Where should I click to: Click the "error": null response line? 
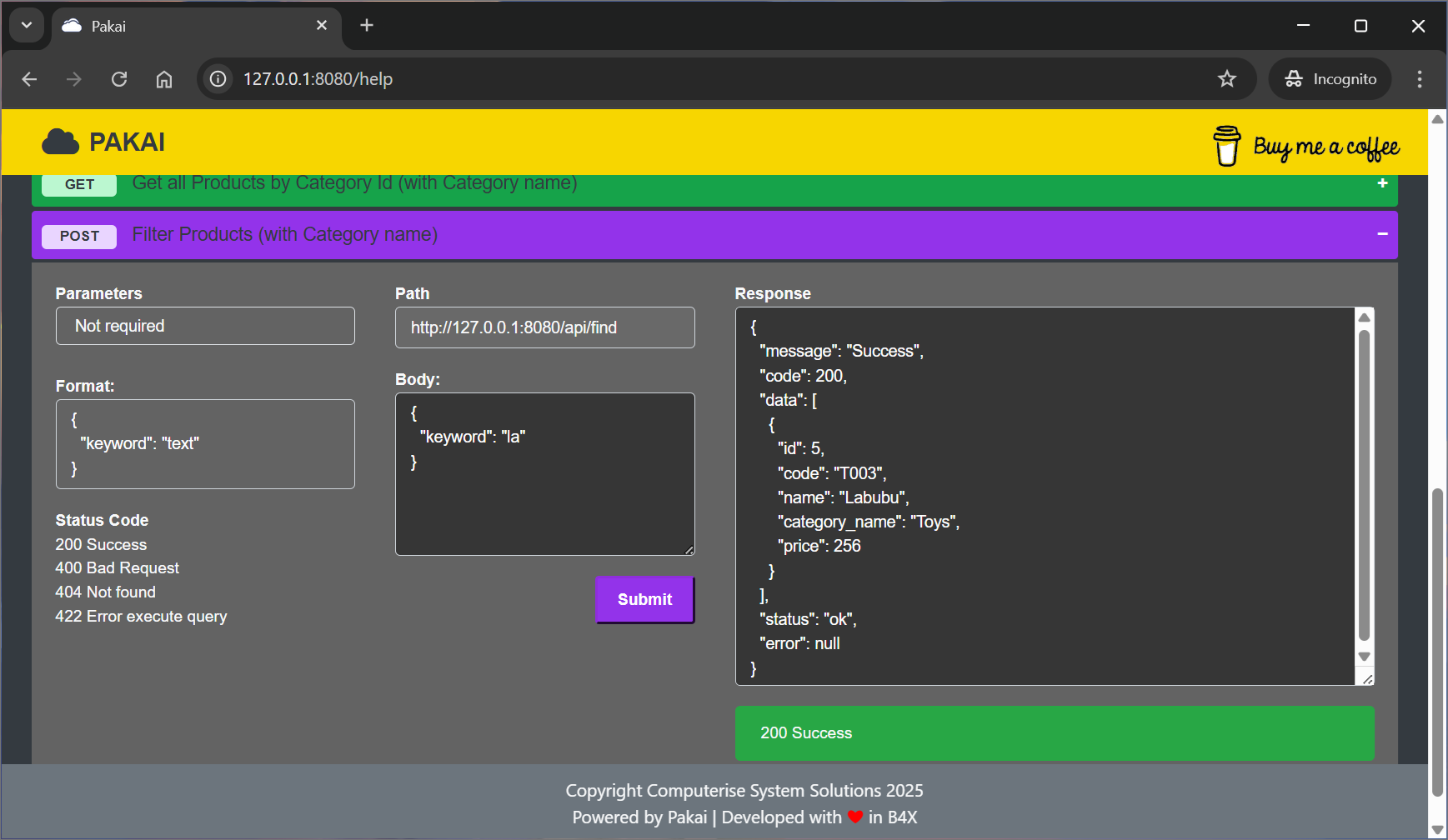(799, 643)
